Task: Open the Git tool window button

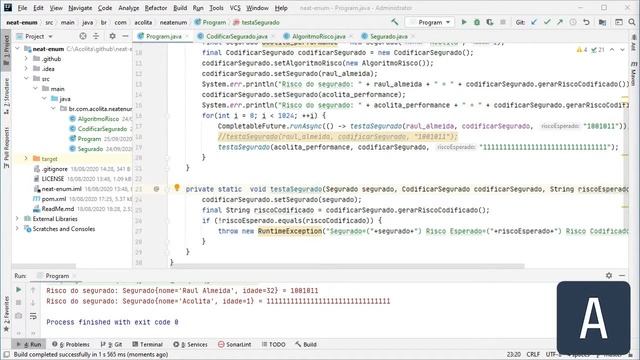Action: [112, 344]
